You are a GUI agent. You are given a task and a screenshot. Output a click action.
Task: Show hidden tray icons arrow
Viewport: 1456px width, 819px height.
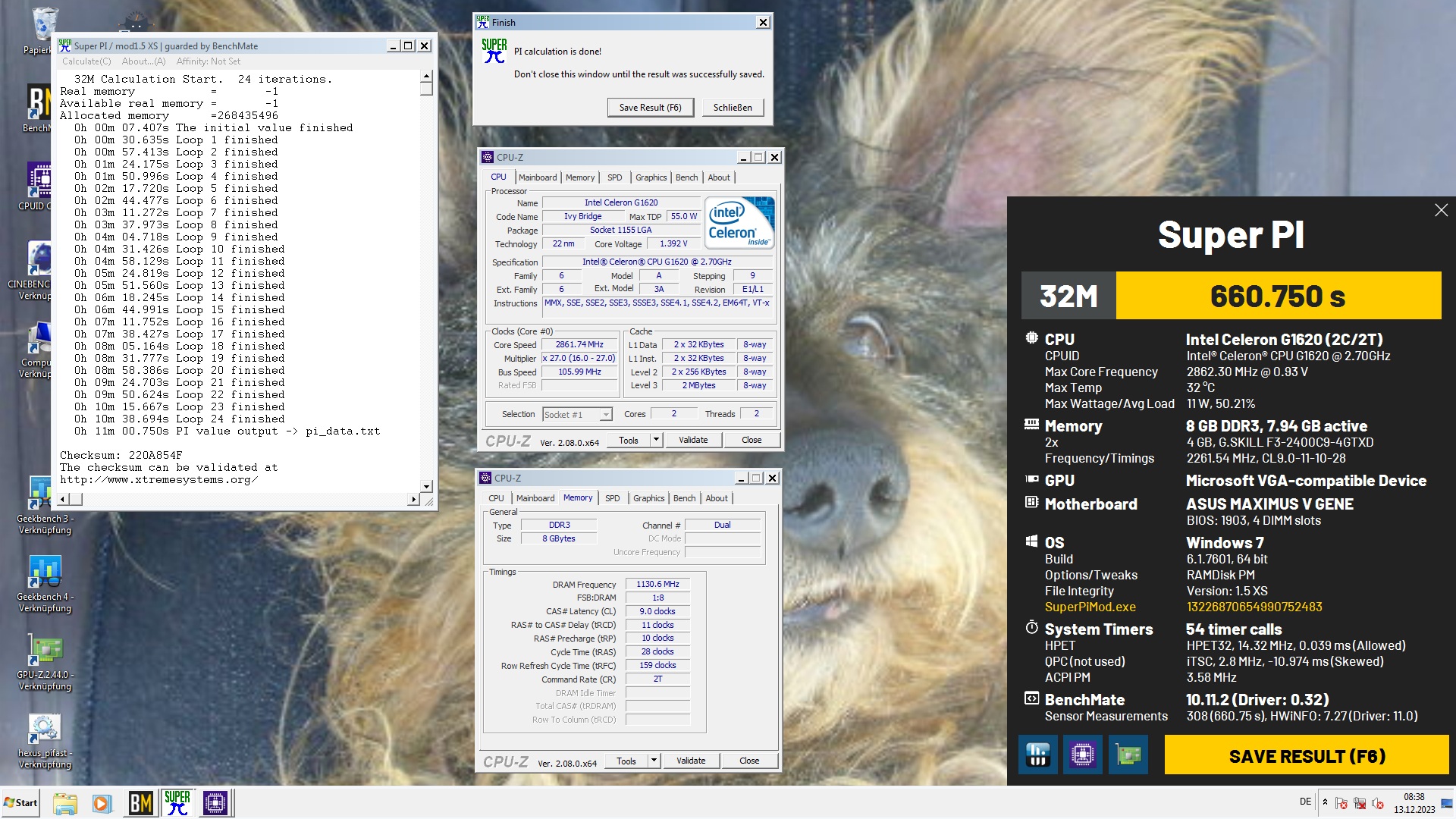pos(1325,802)
